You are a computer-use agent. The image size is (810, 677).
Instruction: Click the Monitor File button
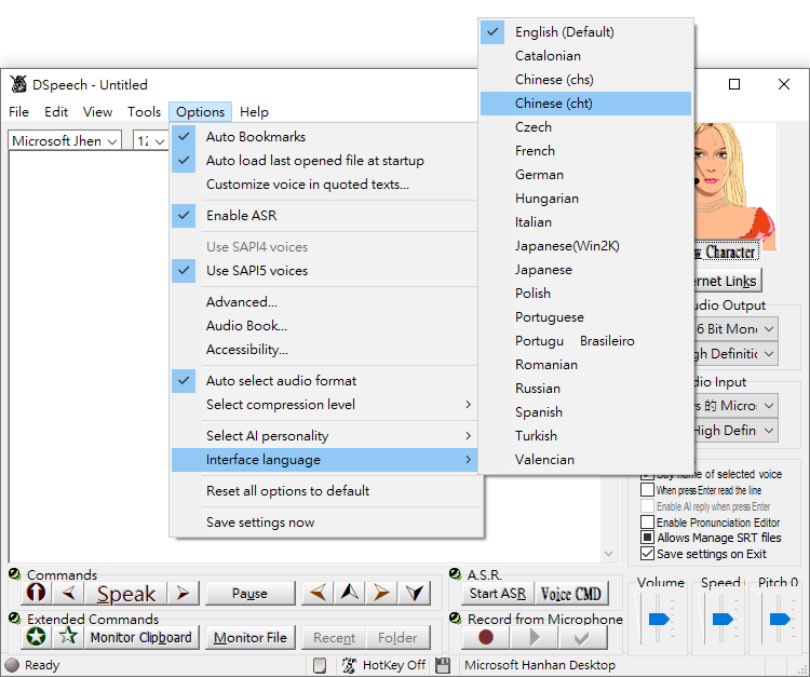(250, 638)
